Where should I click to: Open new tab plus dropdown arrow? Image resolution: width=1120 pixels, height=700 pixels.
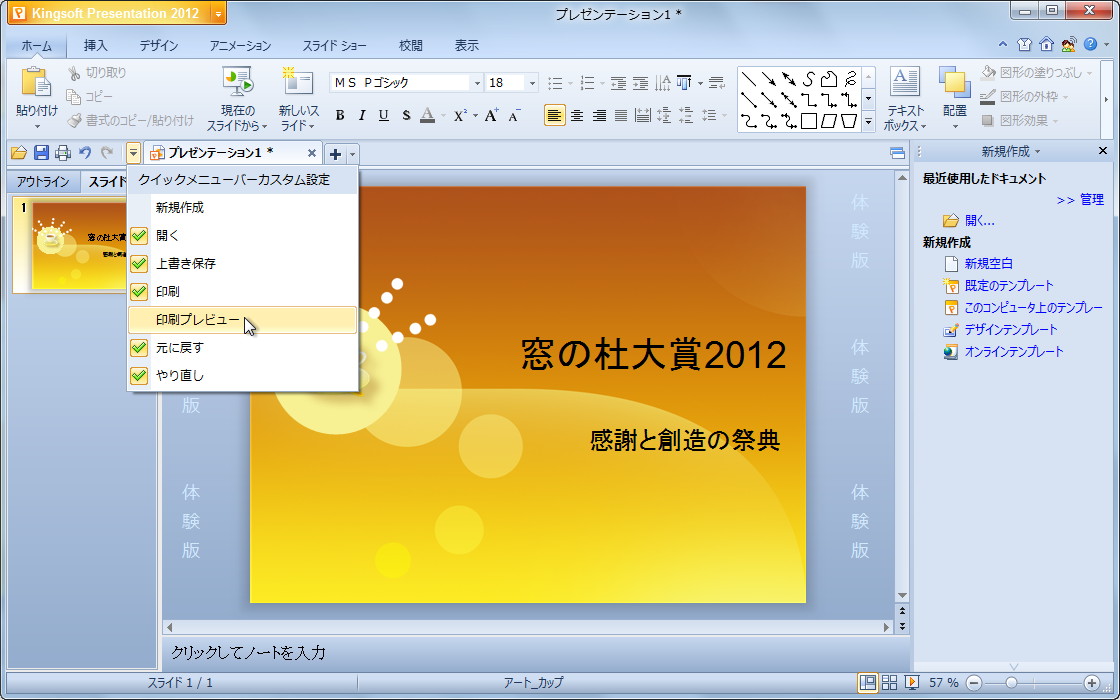tap(352, 154)
